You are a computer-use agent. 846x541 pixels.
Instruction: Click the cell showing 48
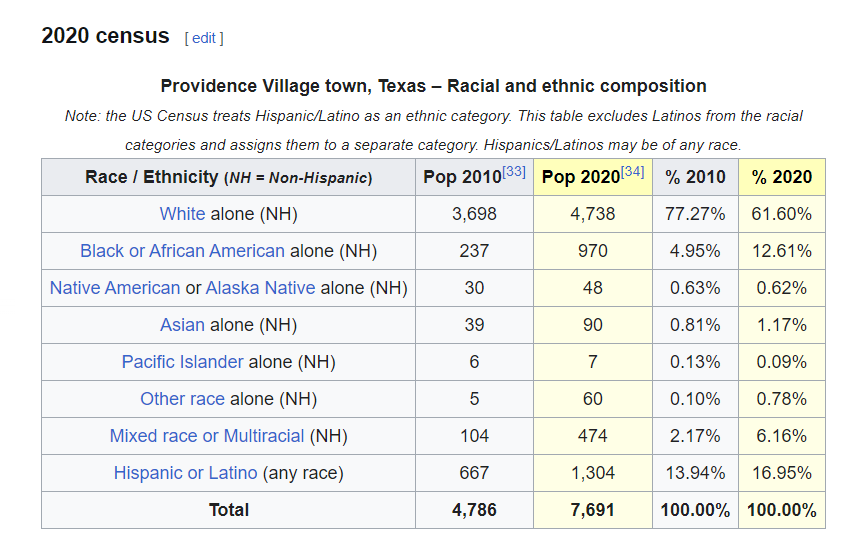point(592,287)
